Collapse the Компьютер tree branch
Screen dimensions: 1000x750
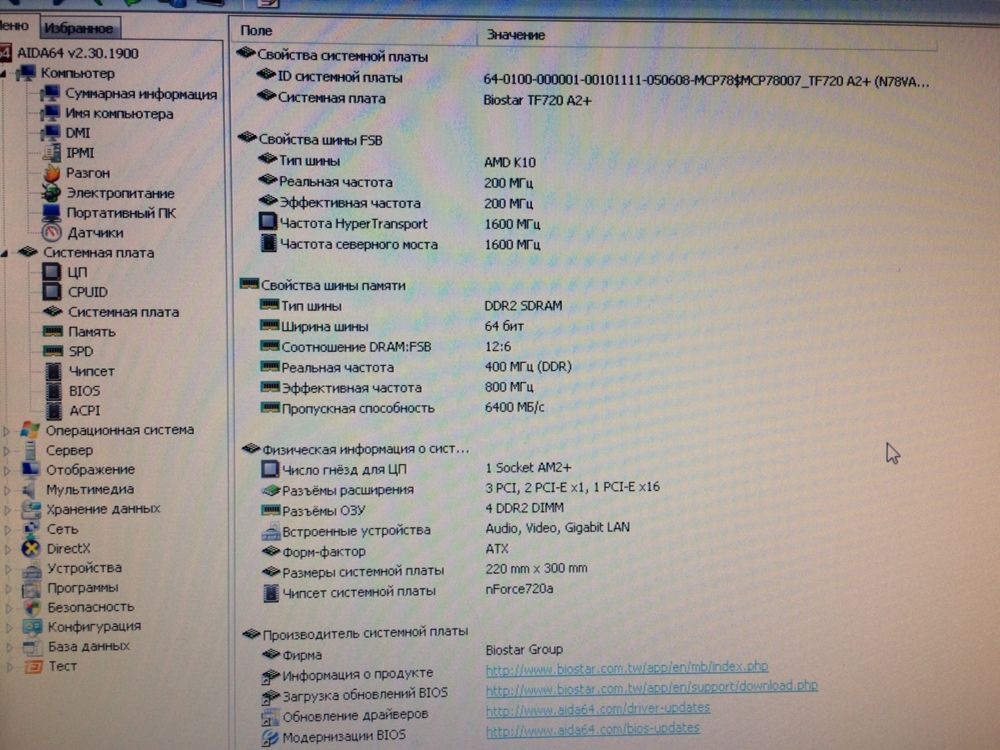coord(4,74)
